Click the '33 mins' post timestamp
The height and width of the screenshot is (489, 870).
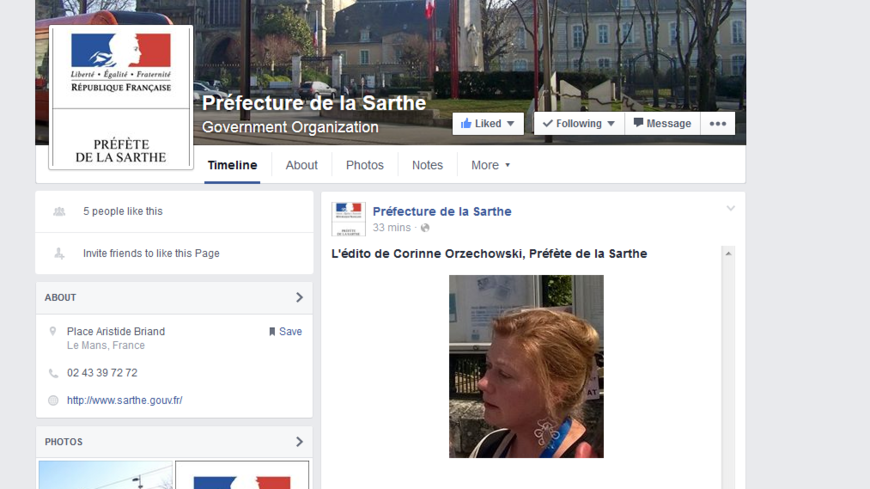pos(391,228)
